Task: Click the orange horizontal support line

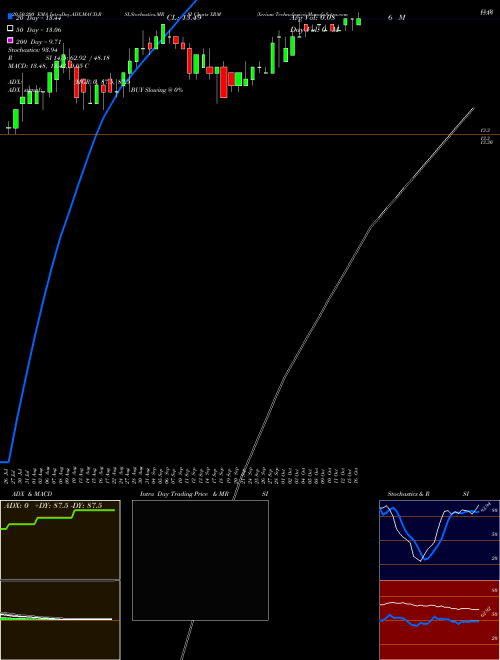Action: point(250,135)
